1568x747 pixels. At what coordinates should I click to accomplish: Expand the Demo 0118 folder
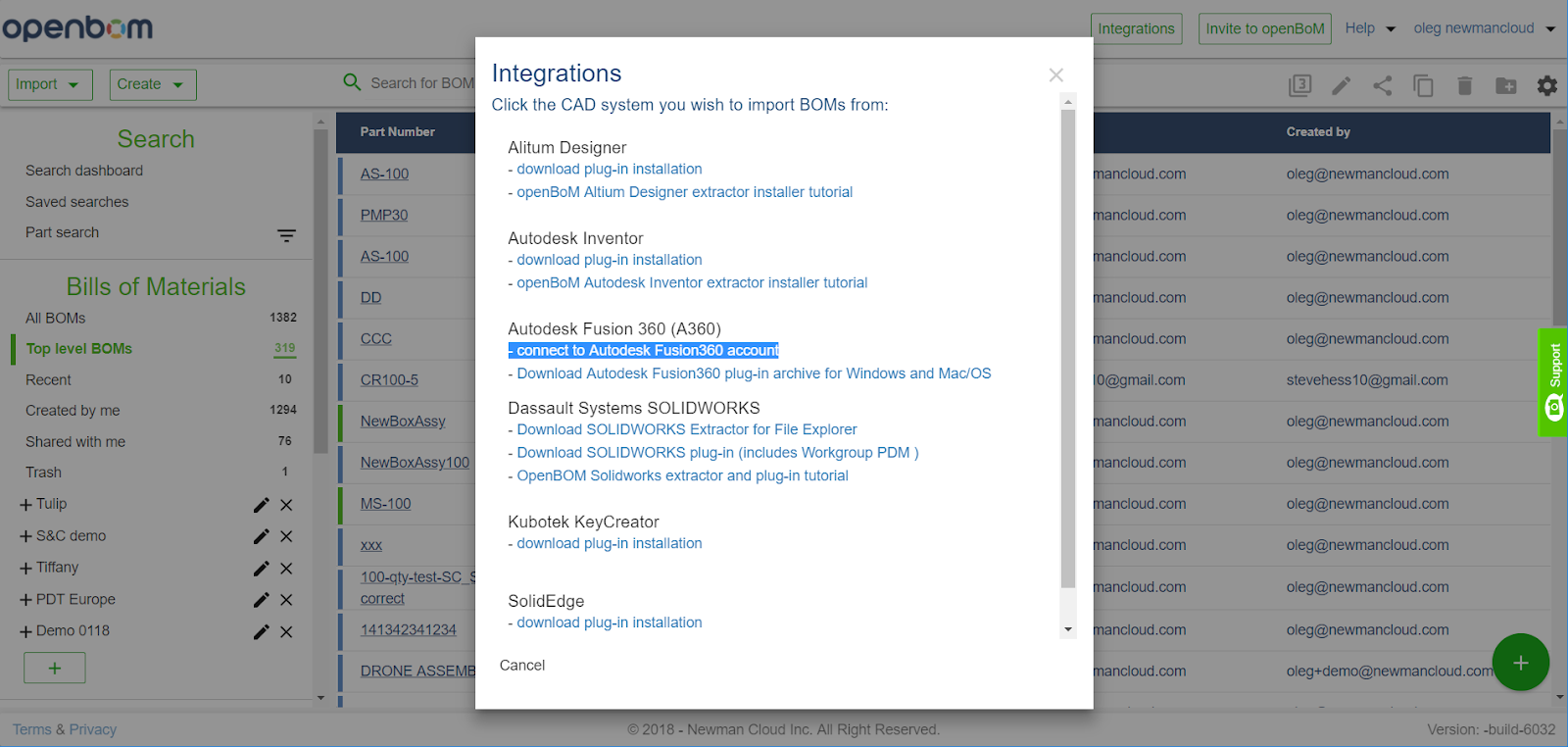25,632
